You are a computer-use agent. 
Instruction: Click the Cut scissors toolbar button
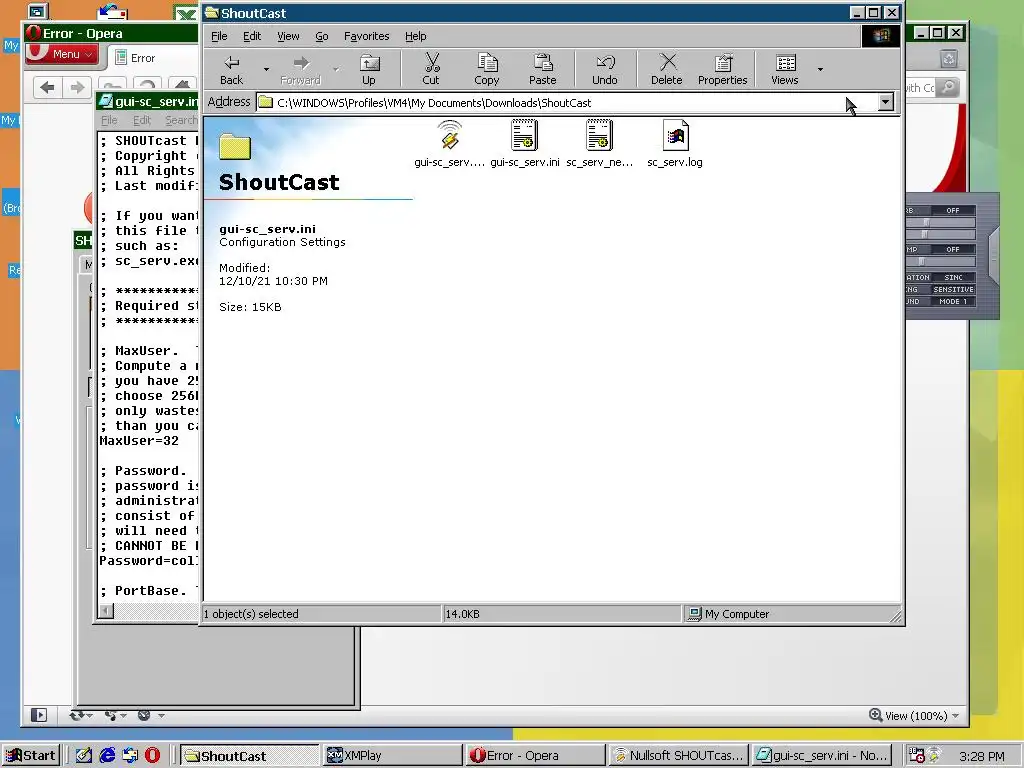[x=431, y=69]
